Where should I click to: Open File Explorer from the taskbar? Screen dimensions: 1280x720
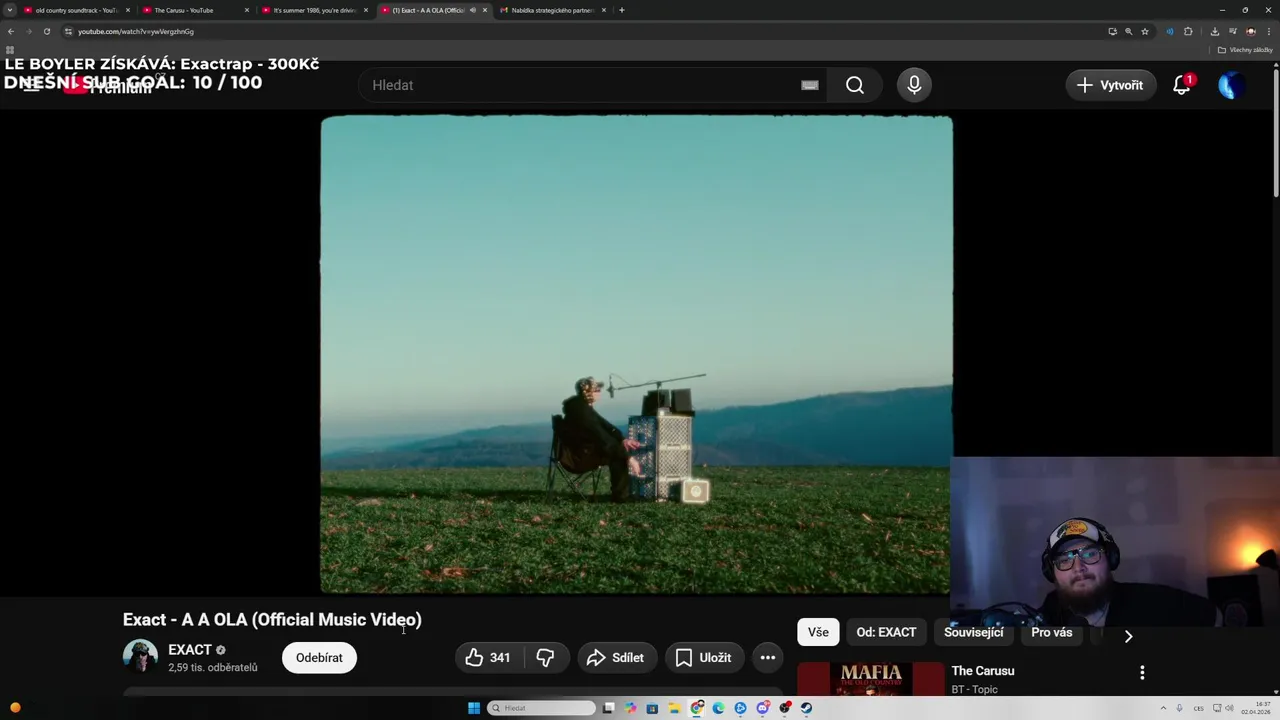coord(675,708)
